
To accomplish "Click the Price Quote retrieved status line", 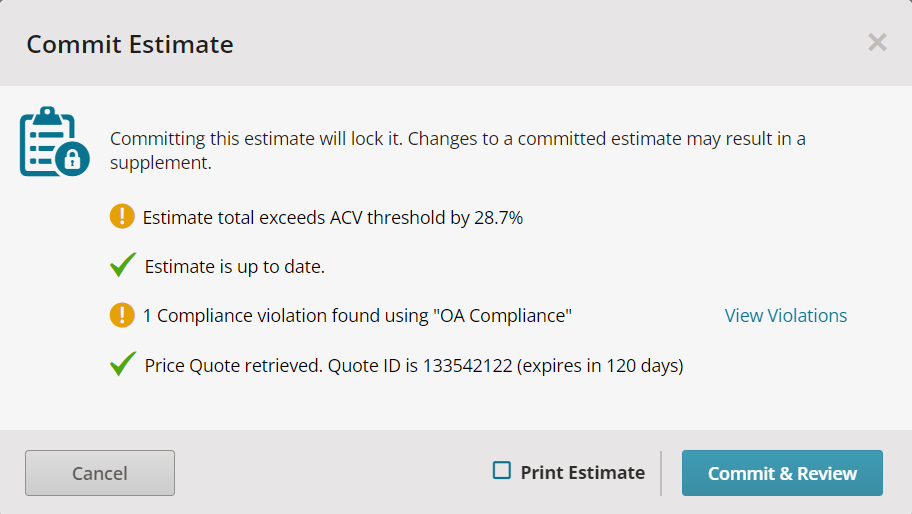I will click(414, 365).
